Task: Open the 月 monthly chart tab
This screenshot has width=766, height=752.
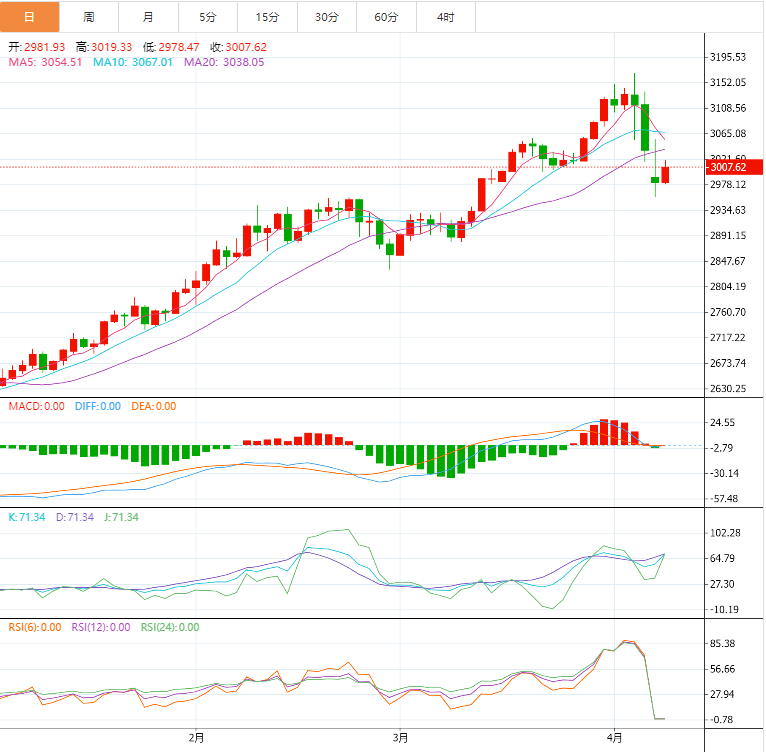Action: pos(148,17)
